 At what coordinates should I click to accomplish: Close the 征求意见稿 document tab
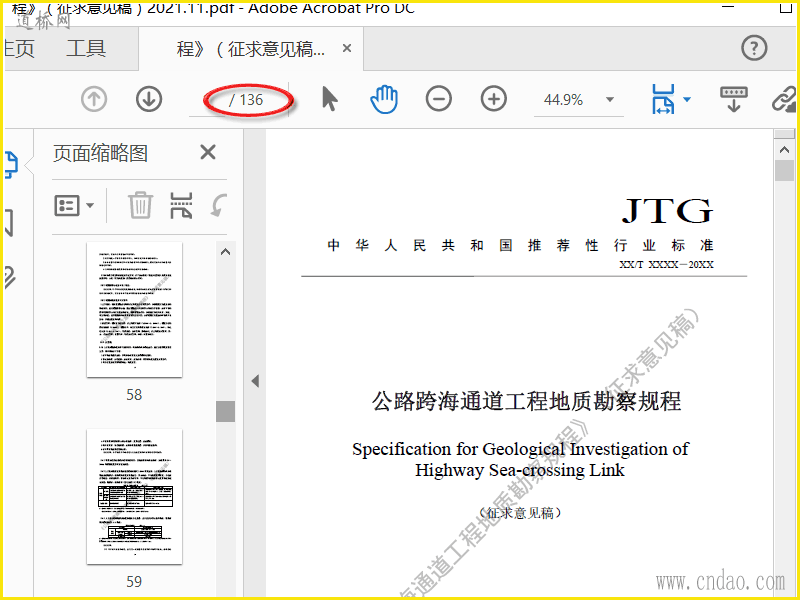pyautogui.click(x=347, y=48)
